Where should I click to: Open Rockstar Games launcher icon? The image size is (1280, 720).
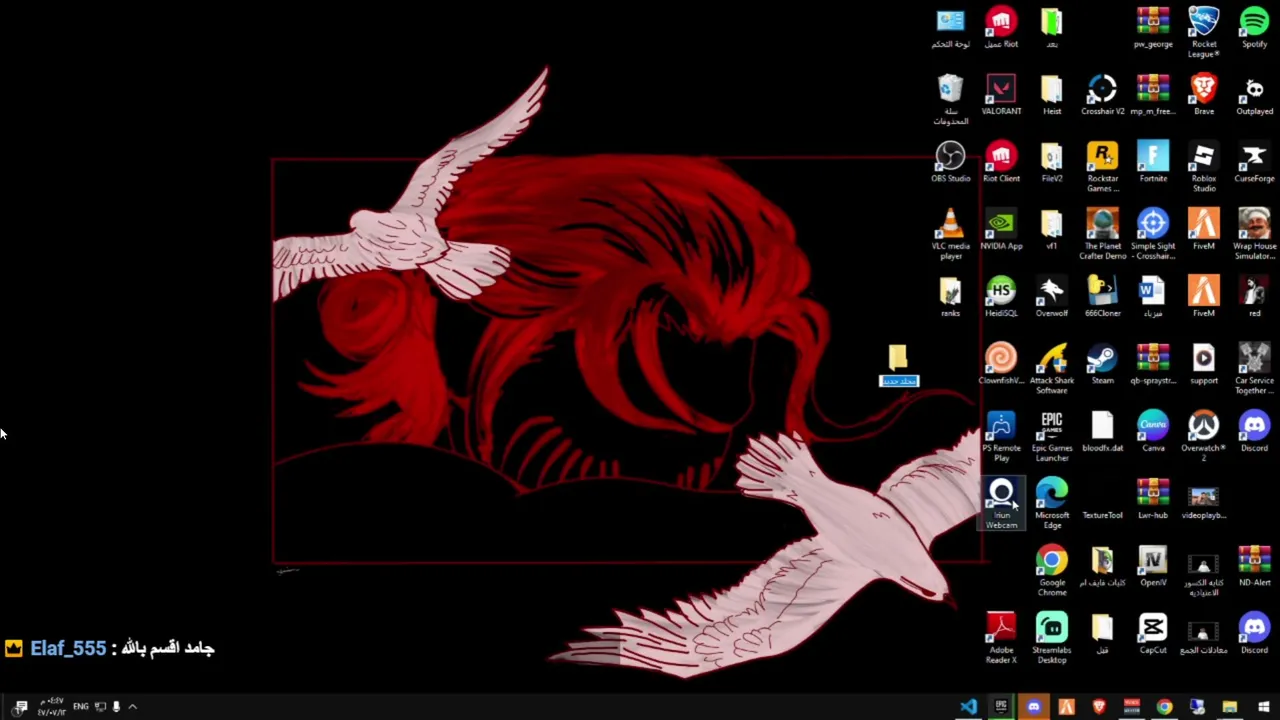click(1102, 167)
